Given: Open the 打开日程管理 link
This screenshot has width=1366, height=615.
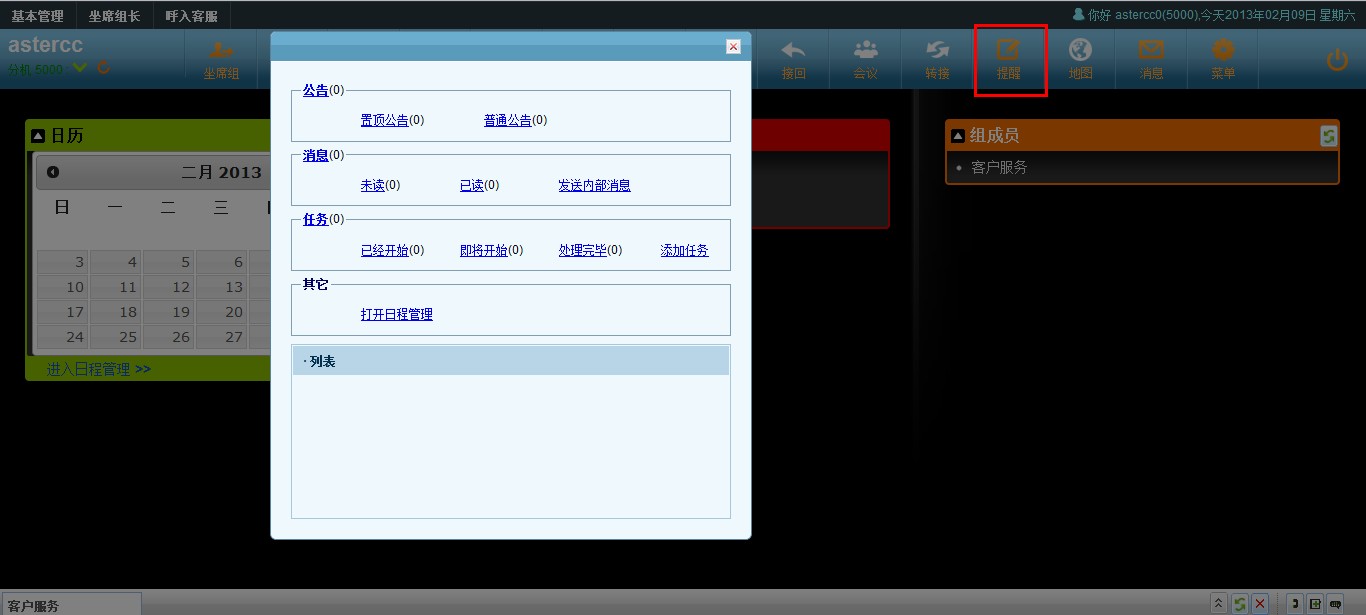Looking at the screenshot, I should pos(396,314).
